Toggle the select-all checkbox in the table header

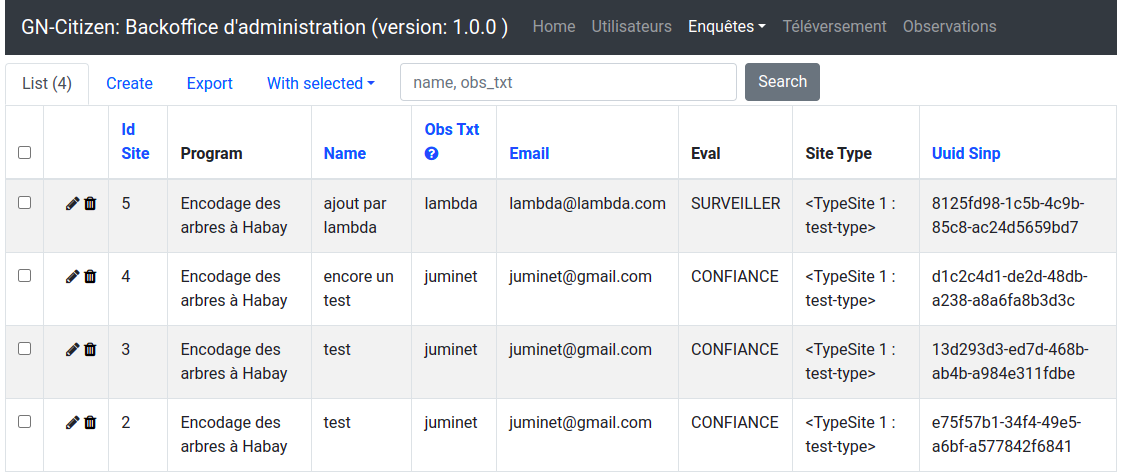coord(25,153)
